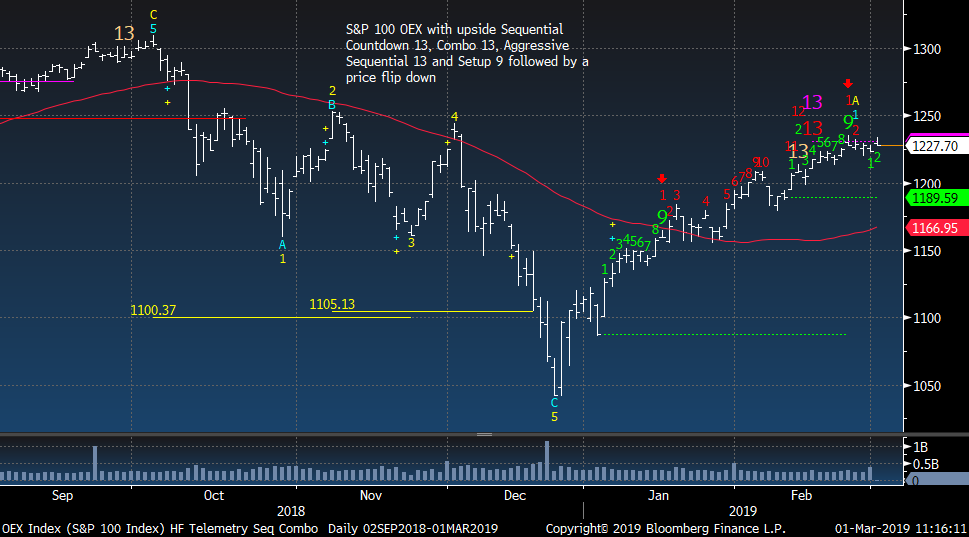Click the 0.5B volume axis label

pos(926,464)
